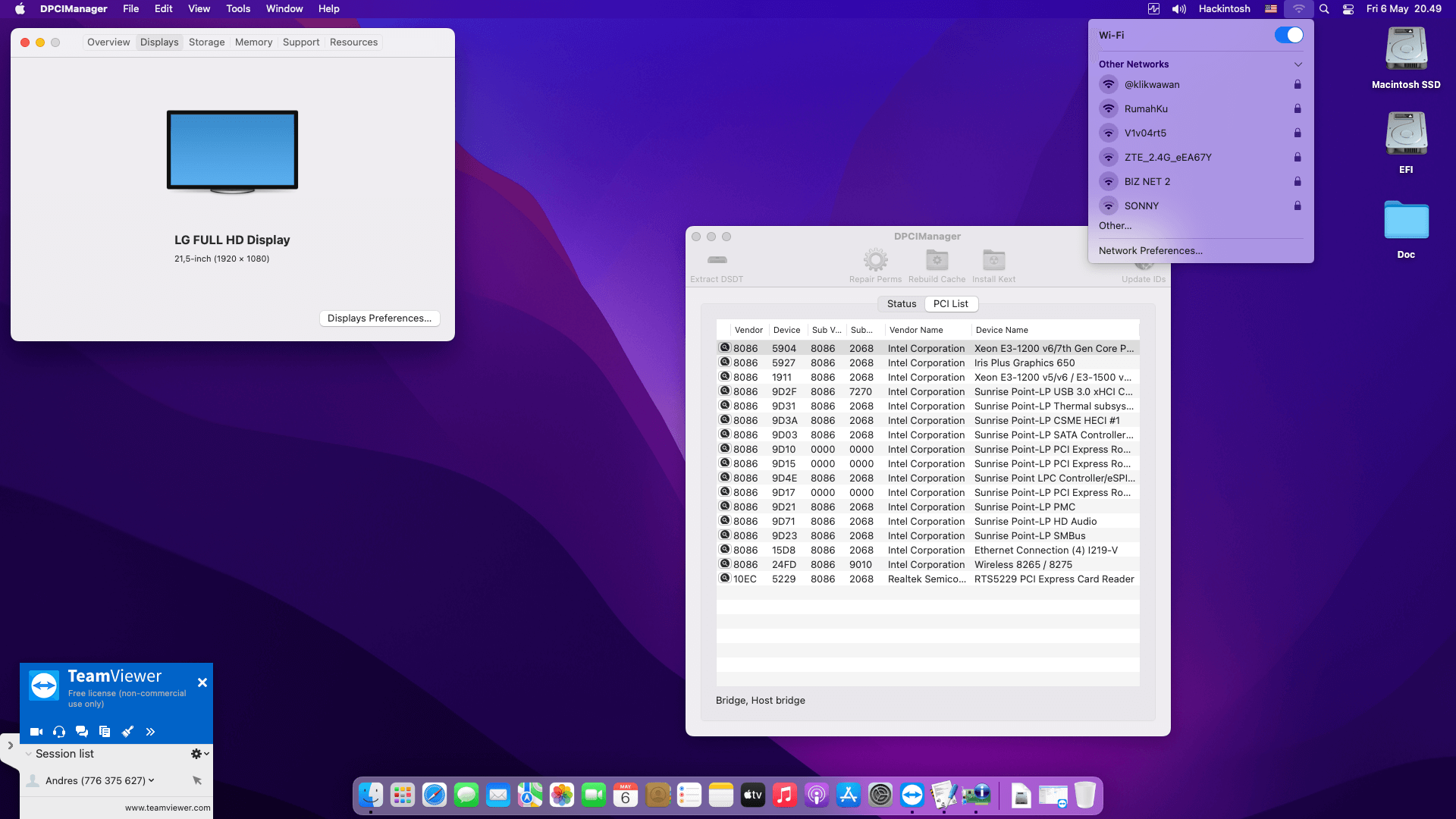
Task: Click the Extract DSDT toolbar icon
Action: pyautogui.click(x=717, y=260)
